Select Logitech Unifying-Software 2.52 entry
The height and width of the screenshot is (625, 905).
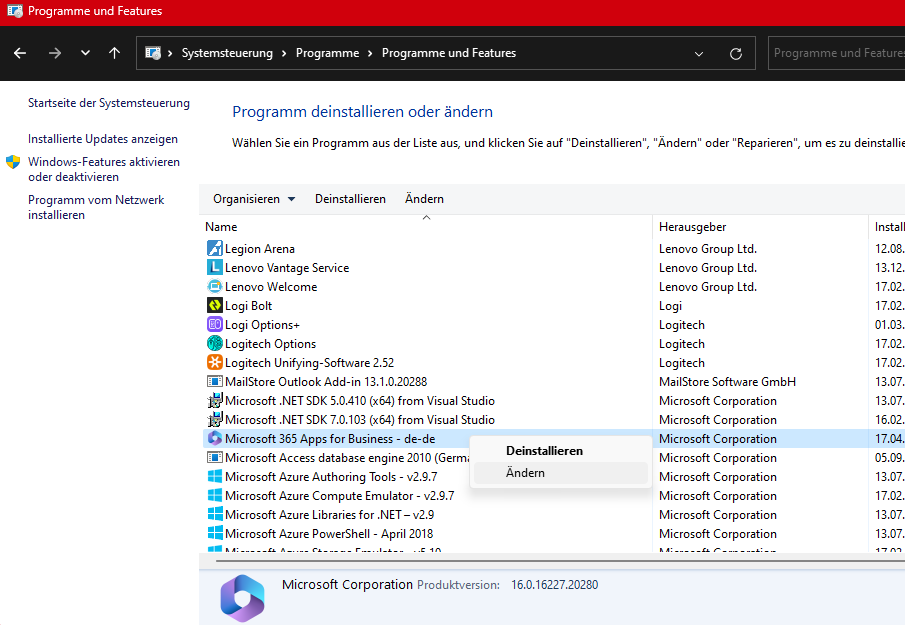tap(309, 363)
